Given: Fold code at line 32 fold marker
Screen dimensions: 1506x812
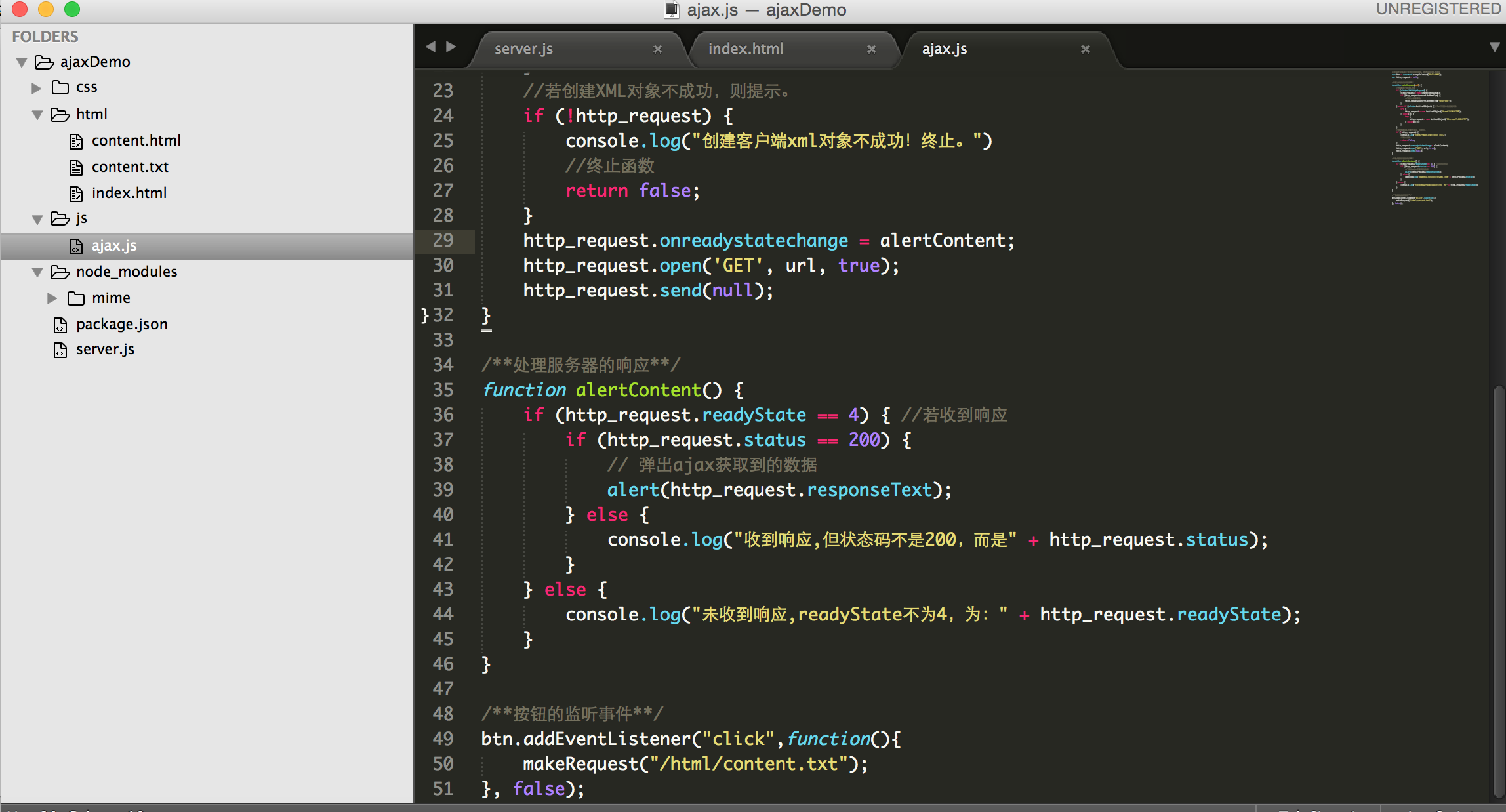Looking at the screenshot, I should (x=424, y=315).
